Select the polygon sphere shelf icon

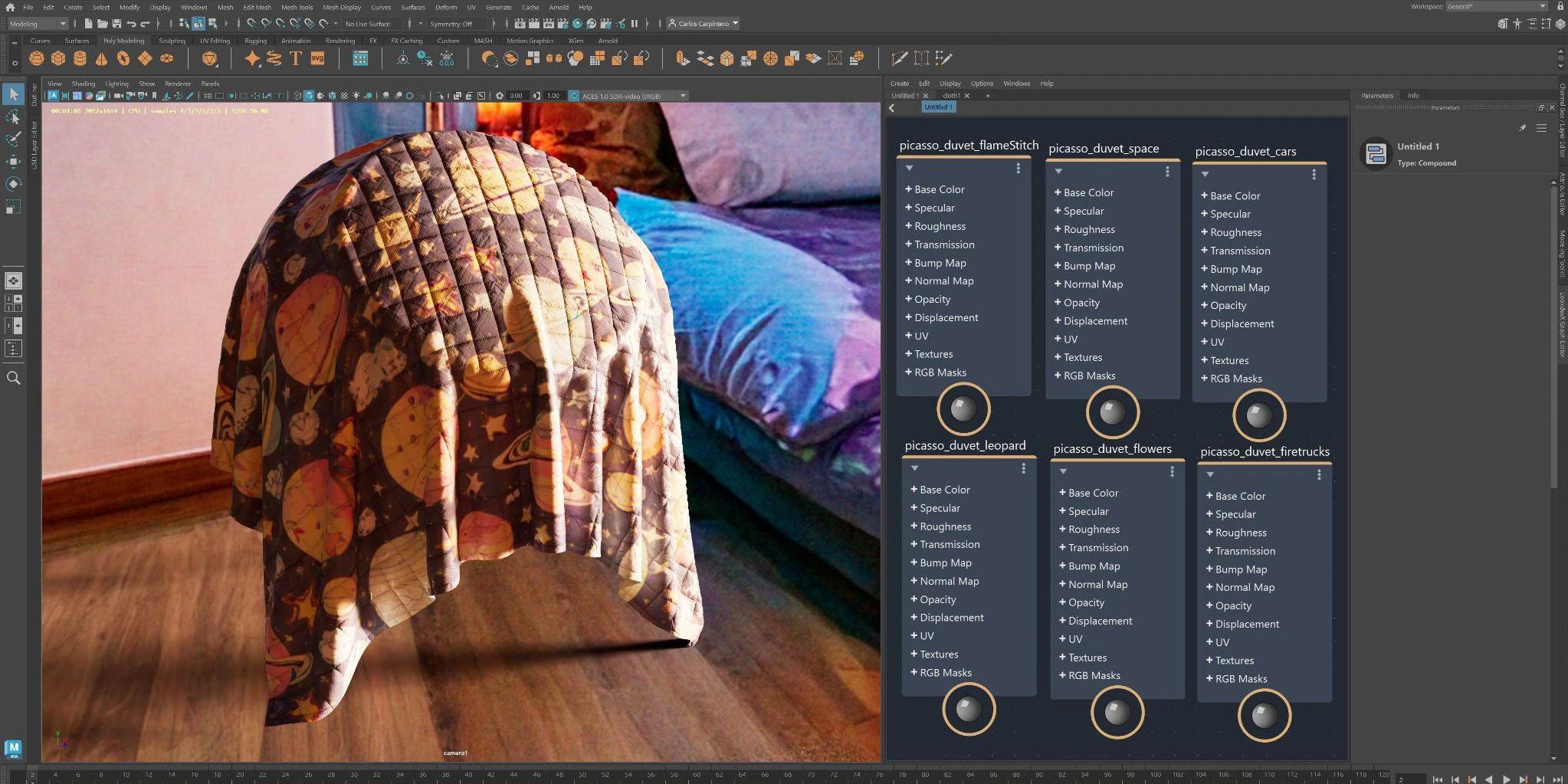coord(36,58)
